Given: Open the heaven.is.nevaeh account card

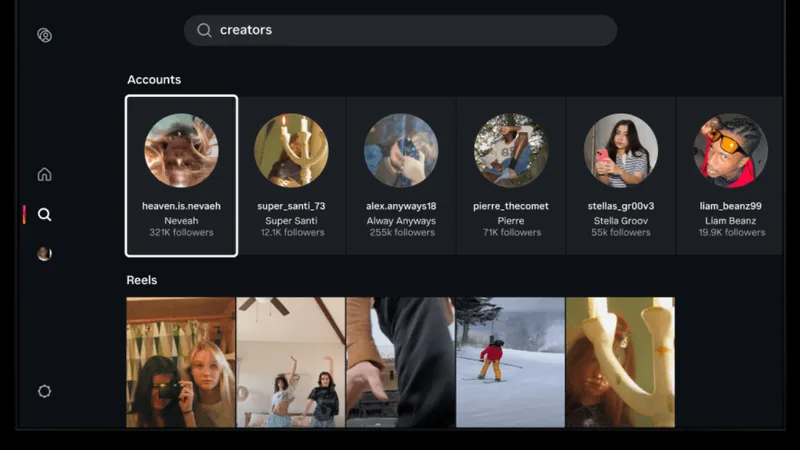Looking at the screenshot, I should pos(181,176).
